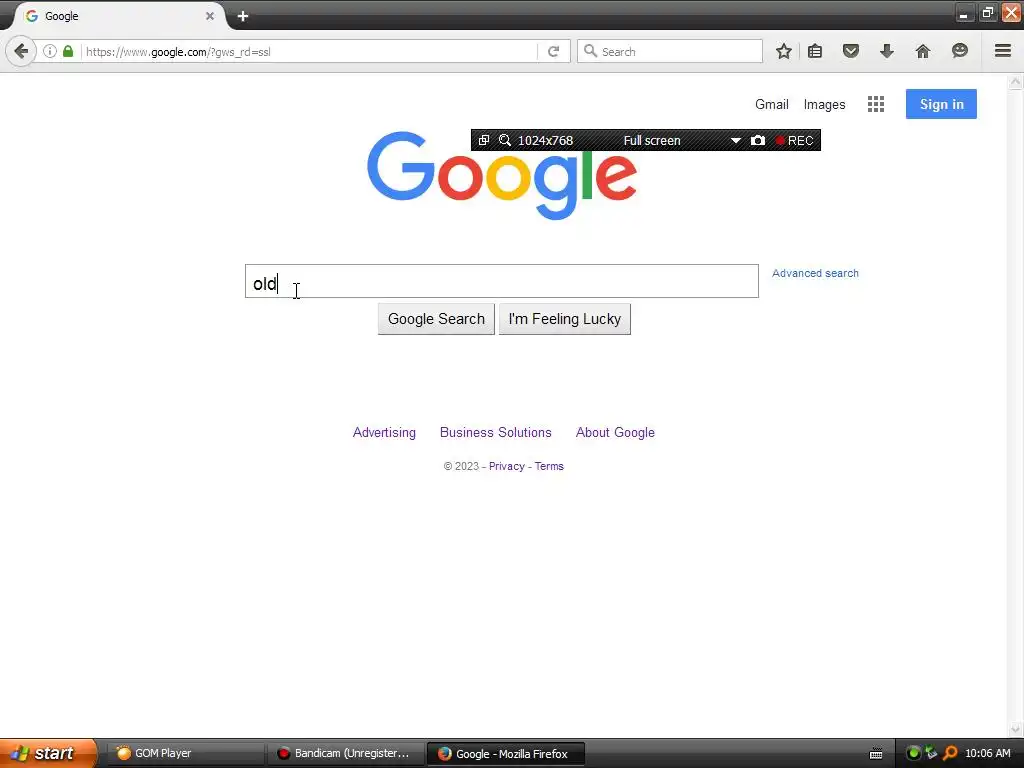Click the page scrollbar down arrow
This screenshot has width=1024, height=768.
pyautogui.click(x=1015, y=729)
